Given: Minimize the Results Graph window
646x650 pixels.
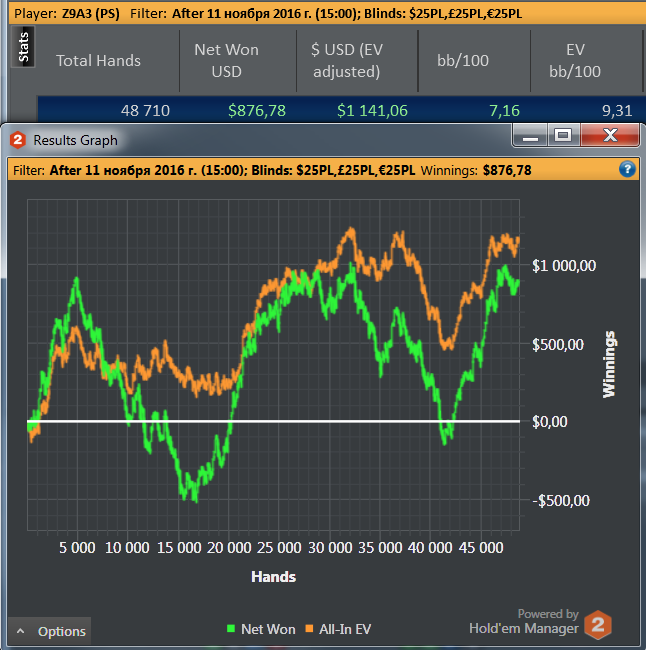Looking at the screenshot, I should (x=530, y=136).
